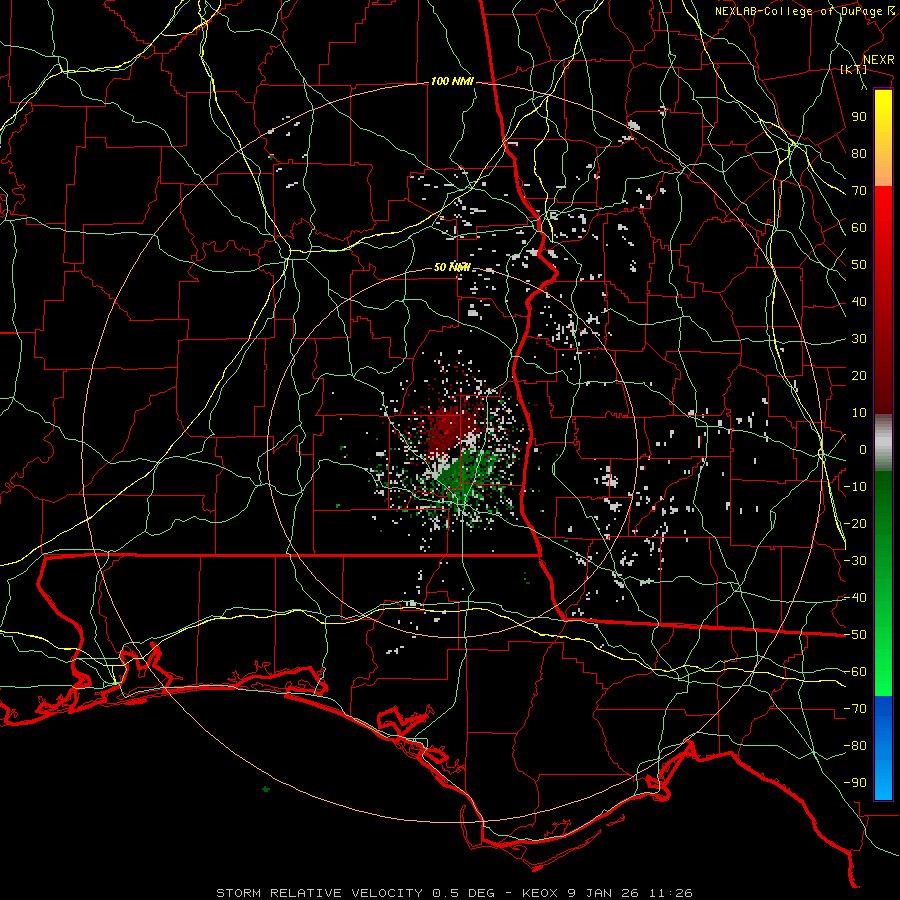
Task: Click the positive 30 value on the velocity scale
Action: tap(859, 339)
